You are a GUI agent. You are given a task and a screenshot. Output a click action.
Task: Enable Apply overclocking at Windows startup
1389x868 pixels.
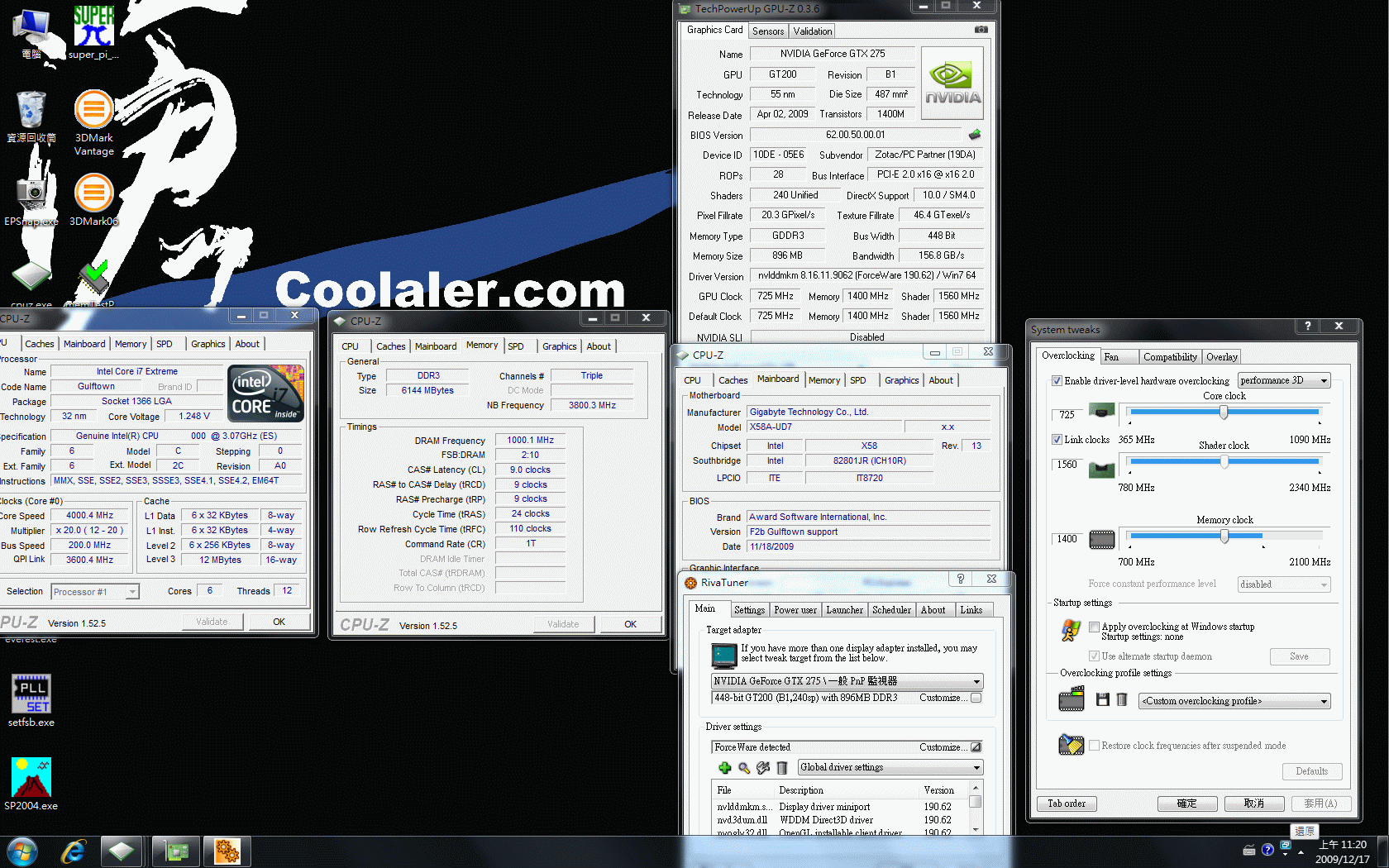pos(1094,627)
